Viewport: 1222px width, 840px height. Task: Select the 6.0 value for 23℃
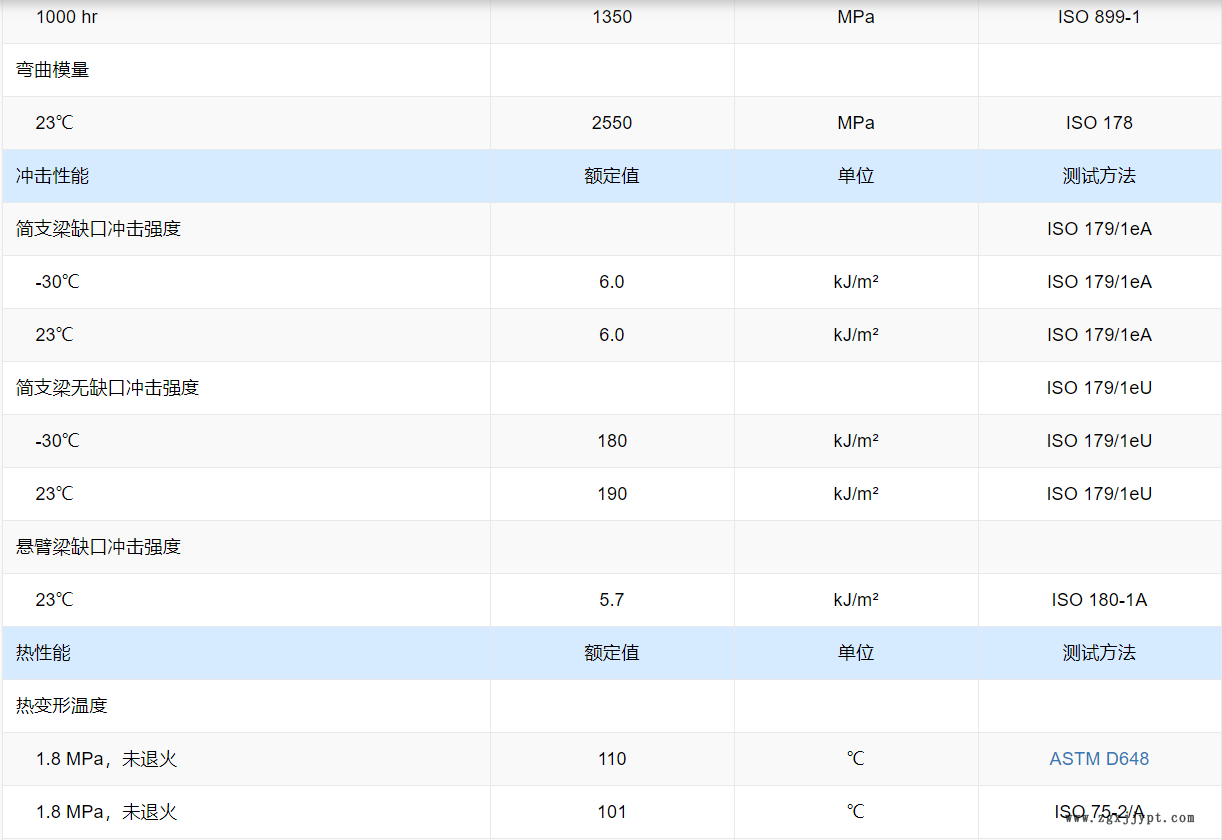[612, 335]
